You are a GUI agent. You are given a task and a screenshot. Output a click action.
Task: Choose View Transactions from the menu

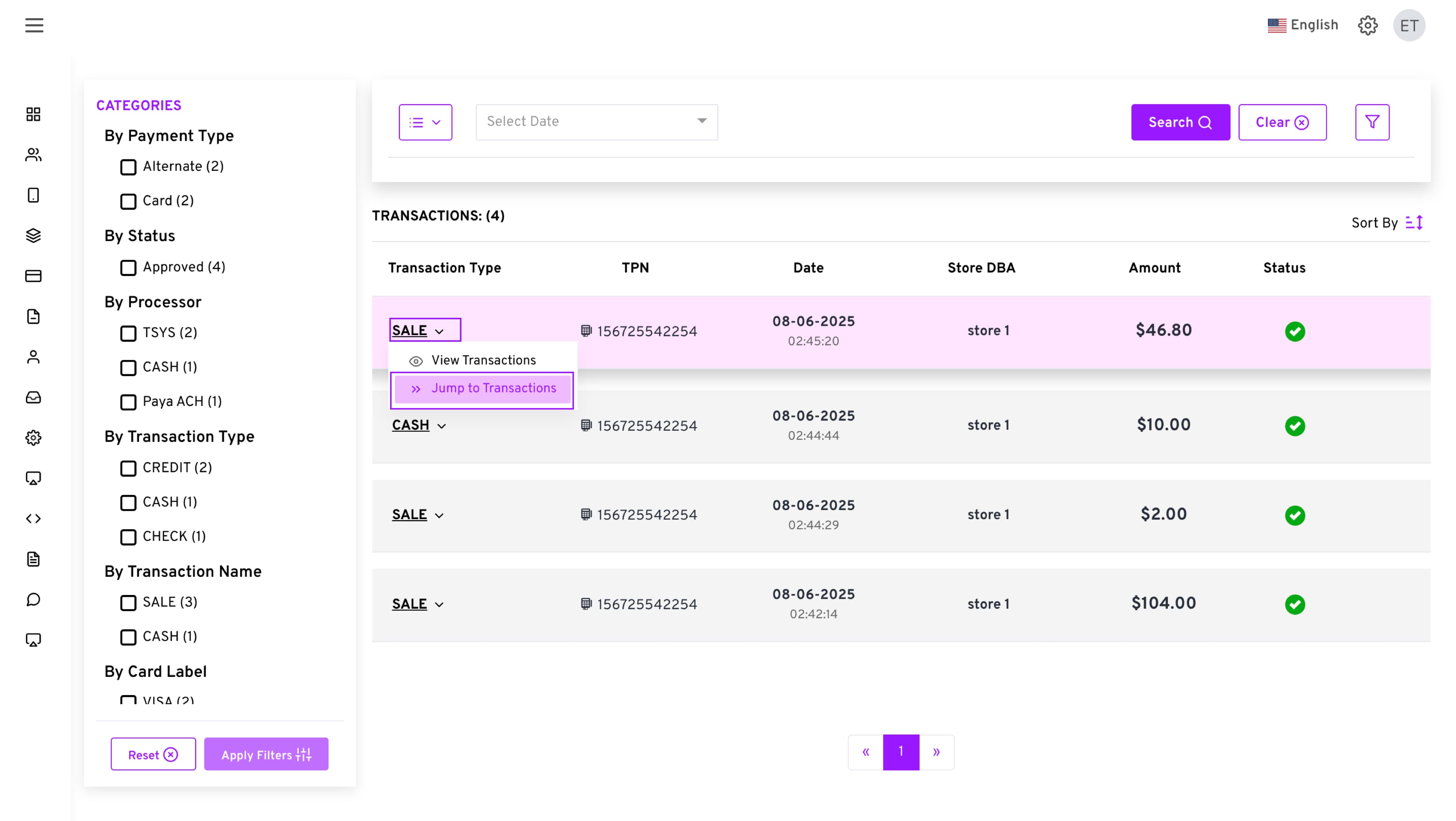click(483, 360)
